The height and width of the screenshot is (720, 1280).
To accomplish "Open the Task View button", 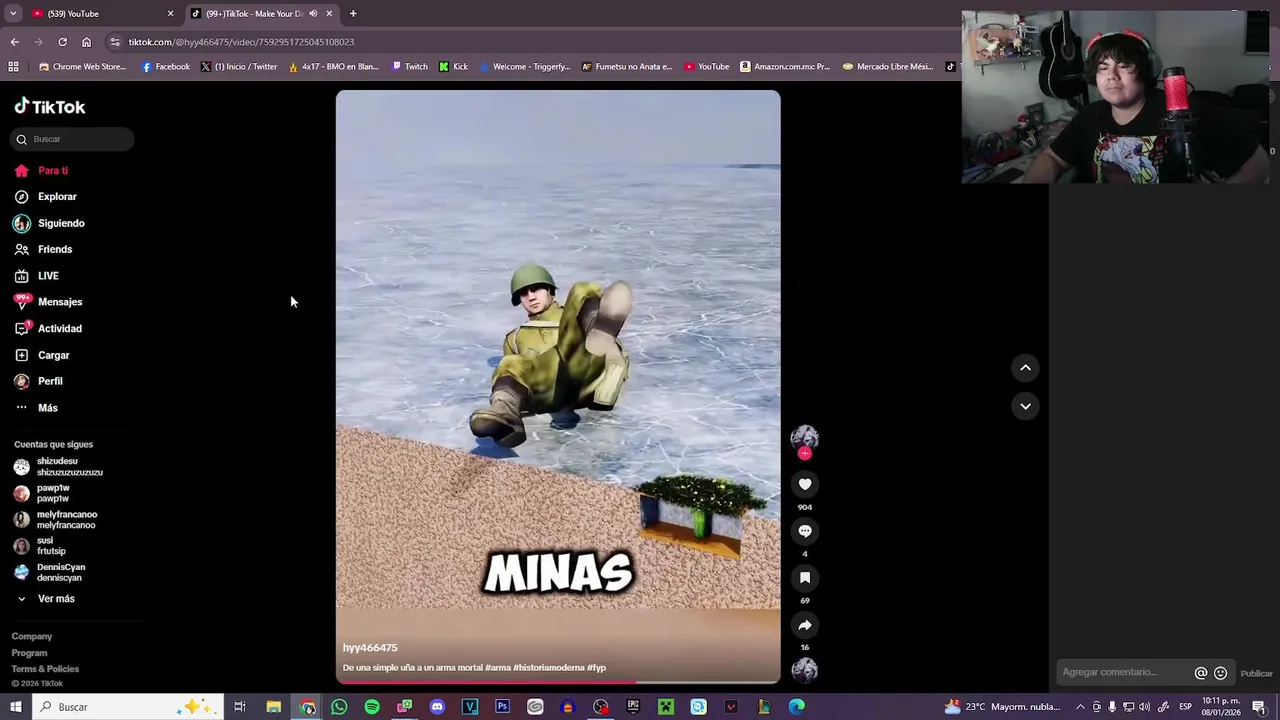I will (x=240, y=707).
